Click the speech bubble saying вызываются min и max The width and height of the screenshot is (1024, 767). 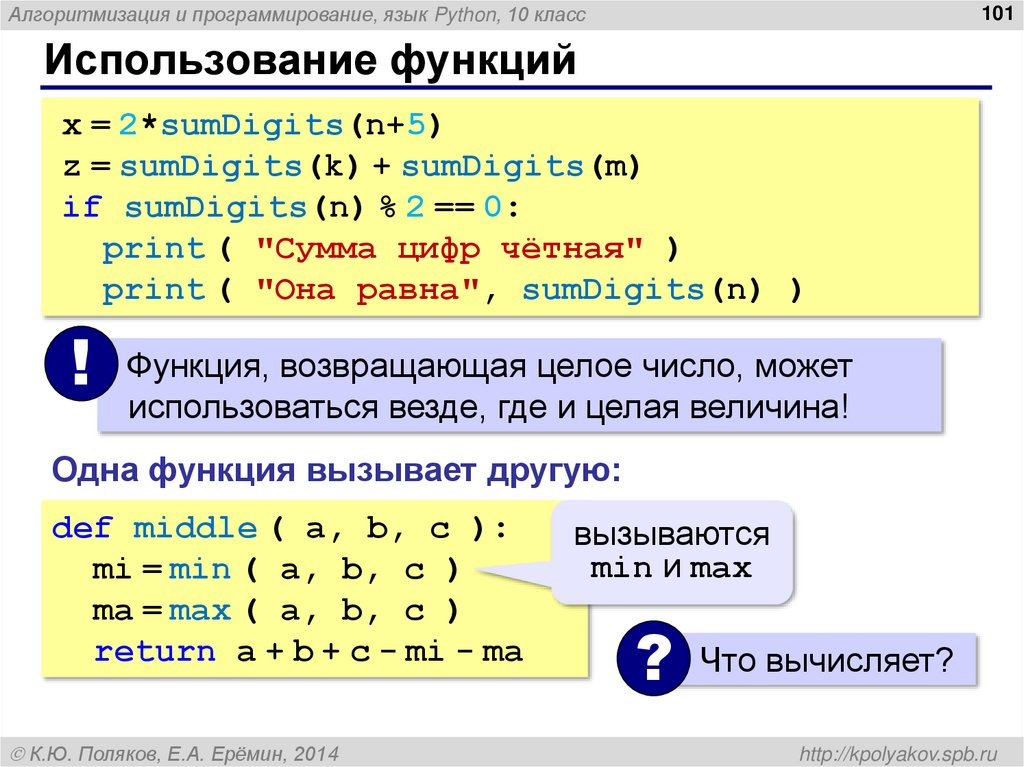point(672,551)
